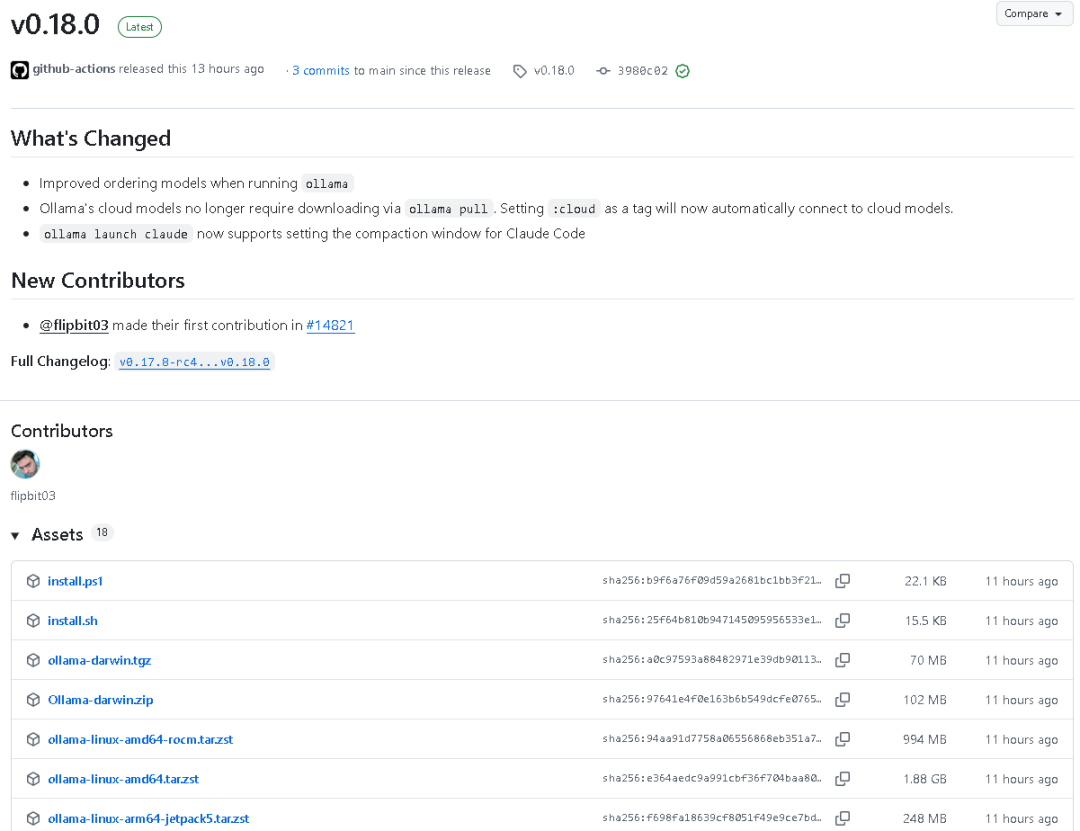Copy SHA256 hash for Ollama-darwin.zip
This screenshot has height=831, width=1080.
(843, 700)
